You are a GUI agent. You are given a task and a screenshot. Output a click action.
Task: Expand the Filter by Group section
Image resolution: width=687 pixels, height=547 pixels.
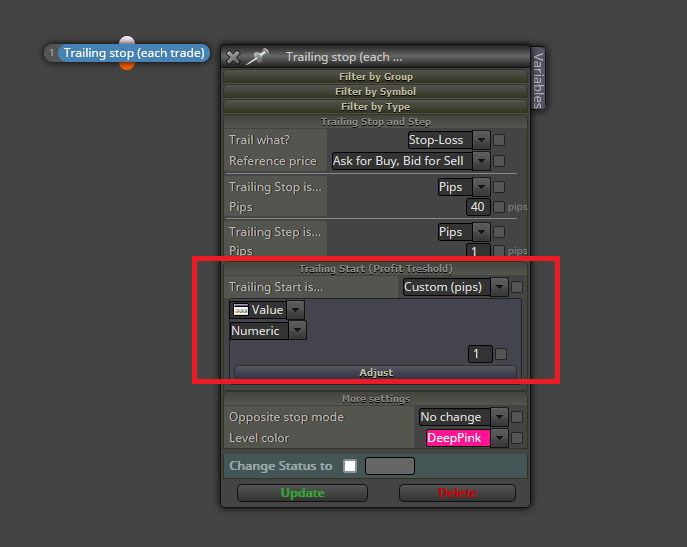(375, 77)
